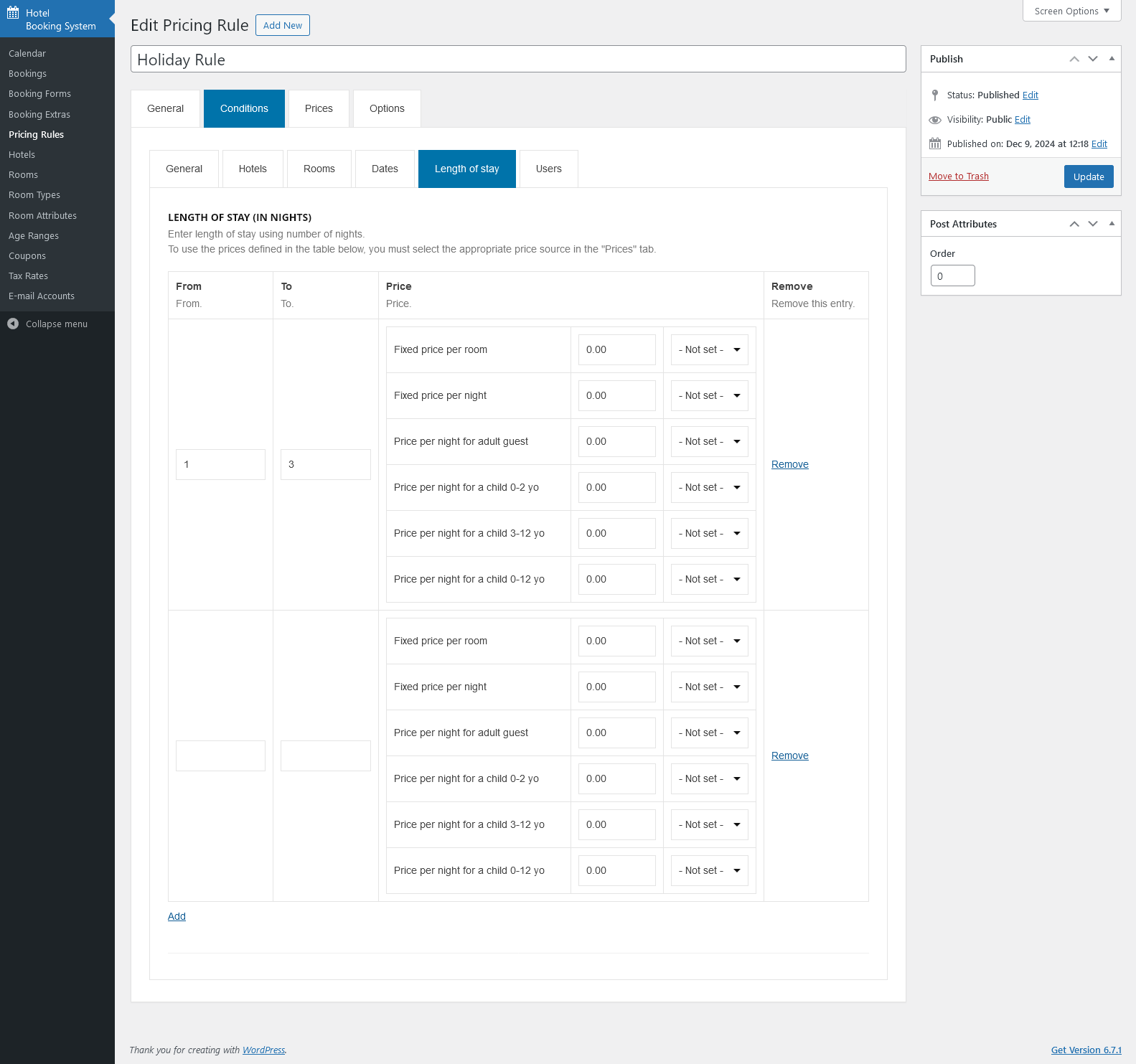Click the Order input field

click(x=953, y=276)
